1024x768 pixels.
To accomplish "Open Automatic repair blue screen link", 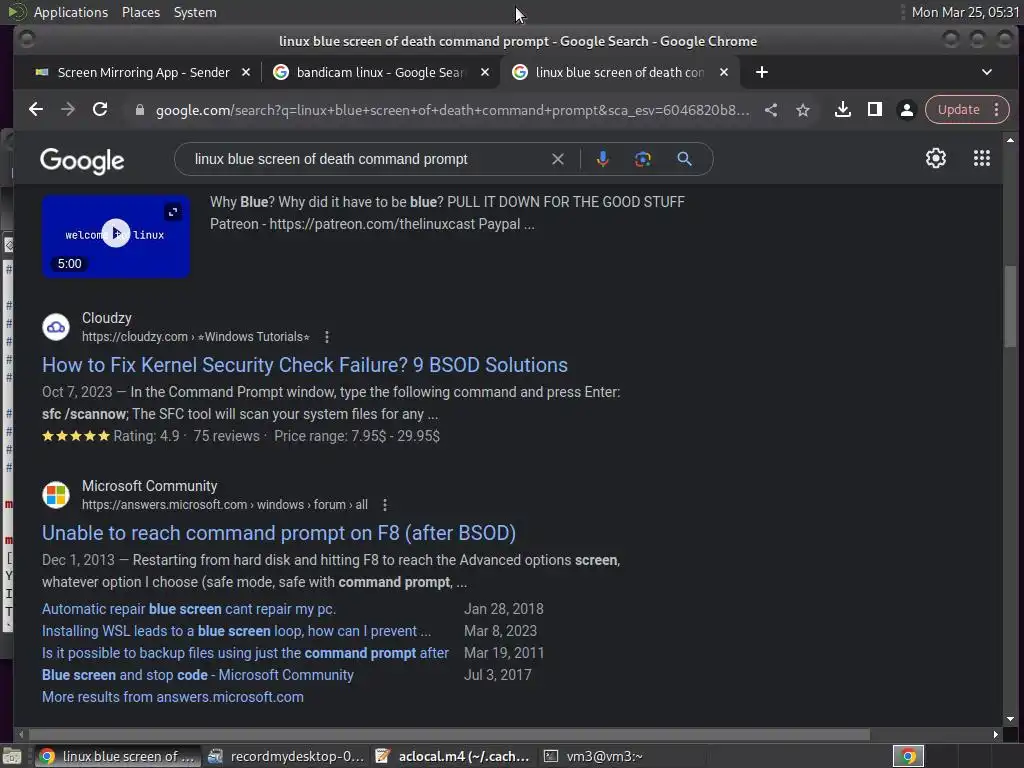I will tap(189, 609).
